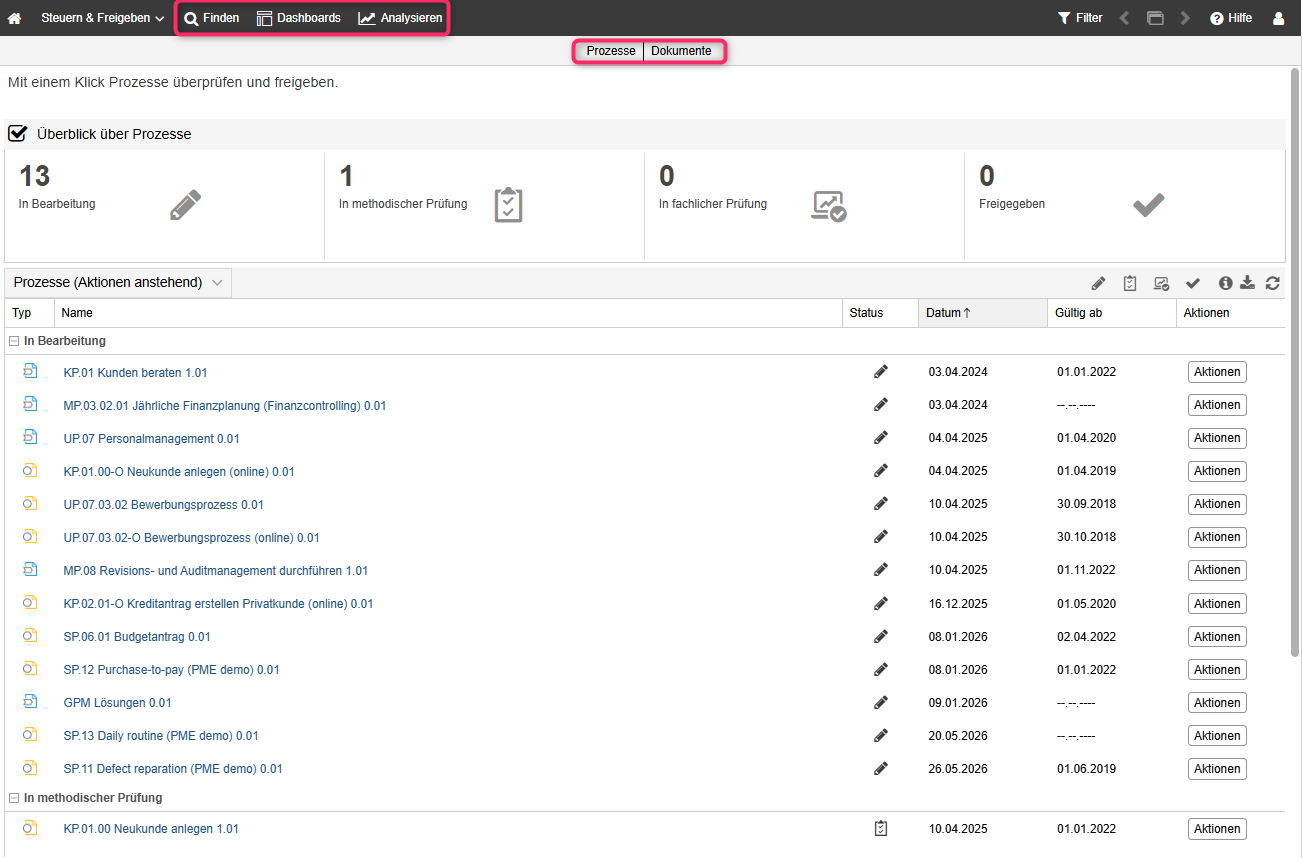Viewport: 1302px width, 858px height.
Task: Open the Finden search view
Action: coord(211,18)
